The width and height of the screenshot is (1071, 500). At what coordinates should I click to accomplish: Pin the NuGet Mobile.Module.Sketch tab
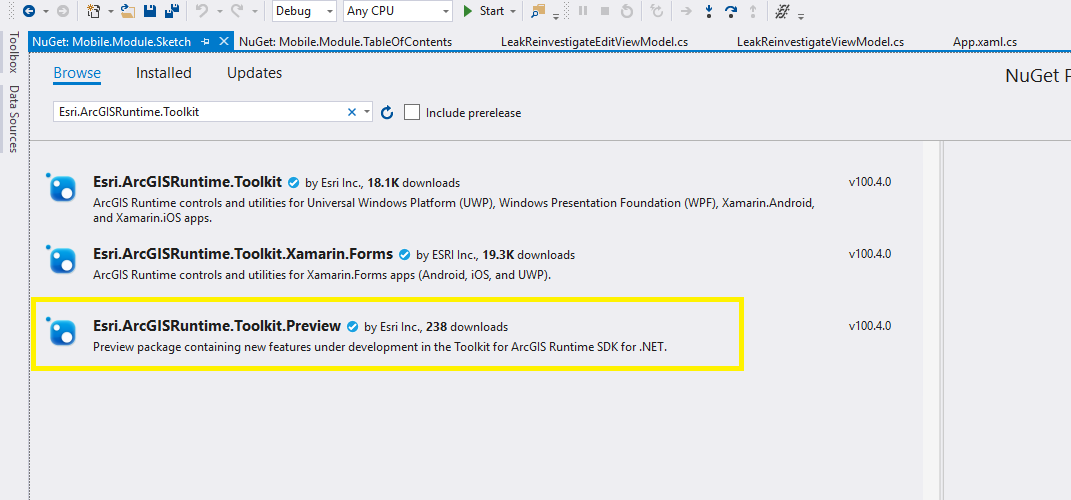(x=206, y=42)
